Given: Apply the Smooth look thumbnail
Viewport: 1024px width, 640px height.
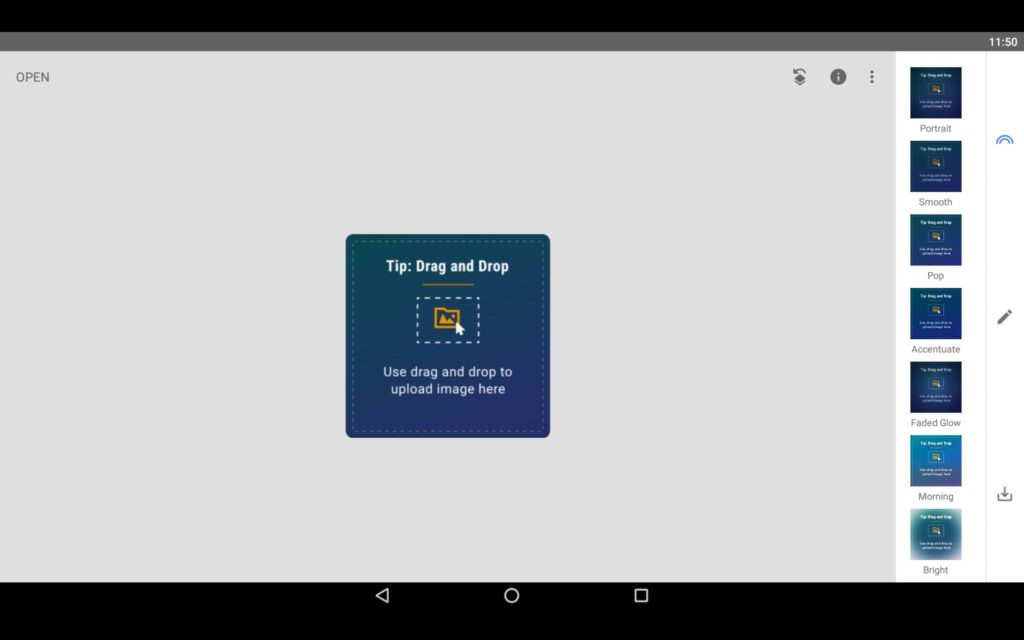Looking at the screenshot, I should point(935,167).
